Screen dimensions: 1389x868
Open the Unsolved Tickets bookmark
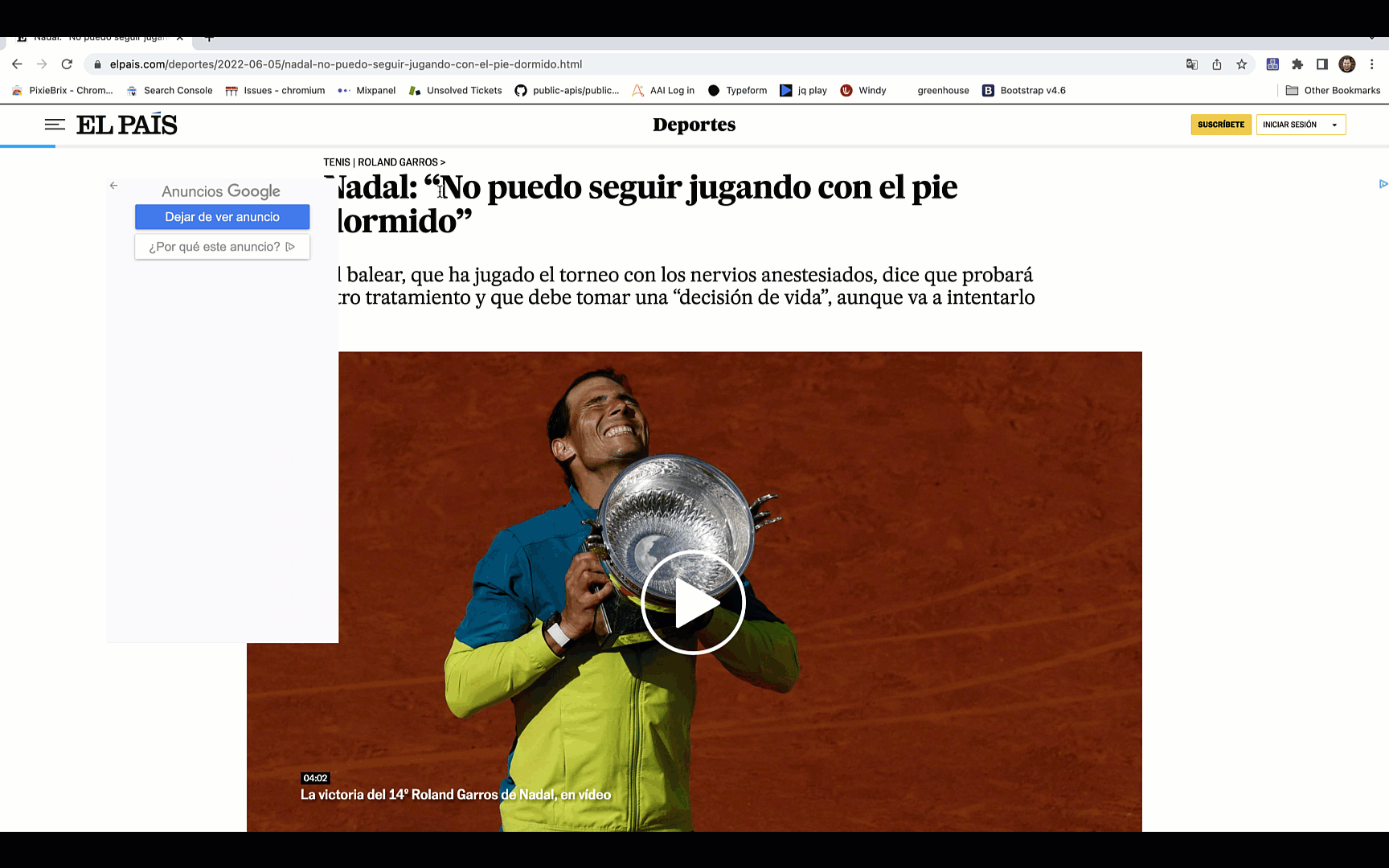tap(456, 91)
